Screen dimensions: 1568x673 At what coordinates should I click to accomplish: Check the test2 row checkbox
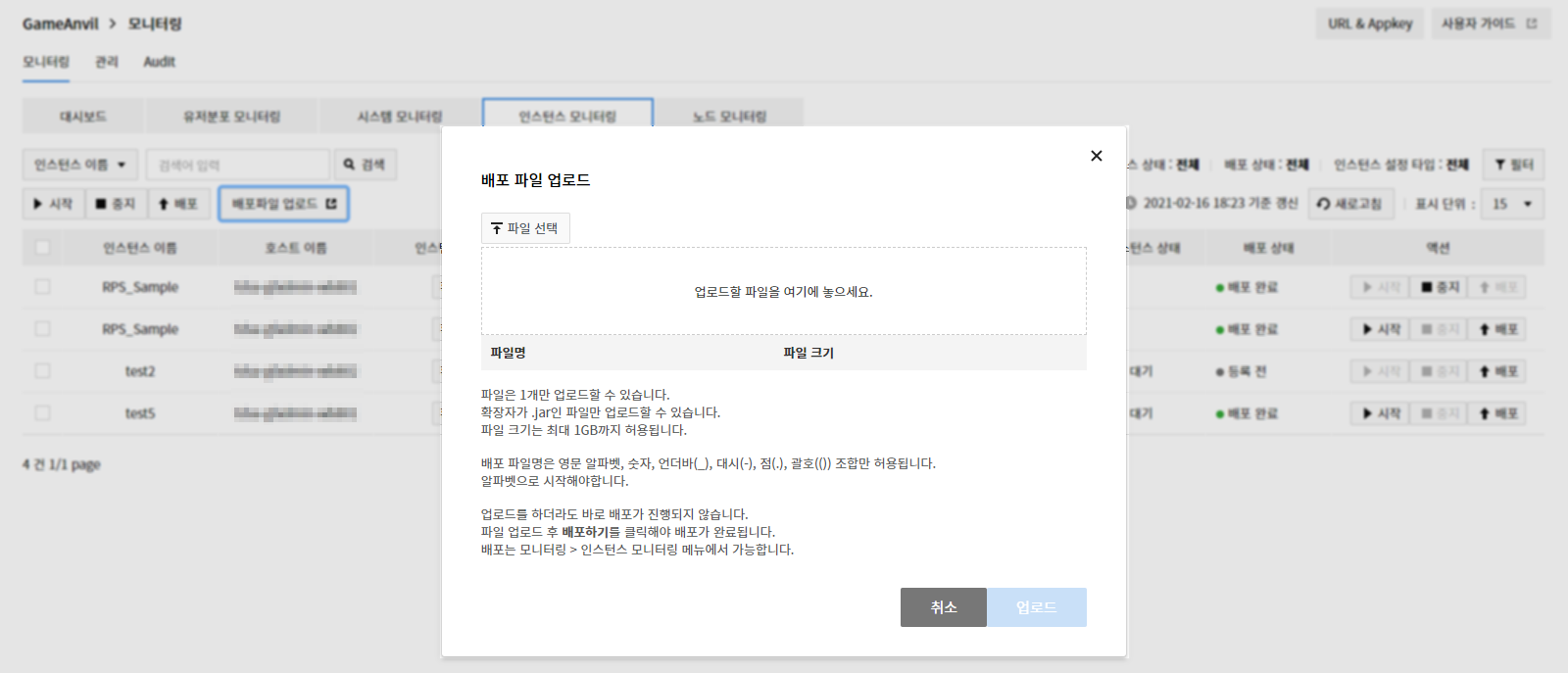coord(42,370)
